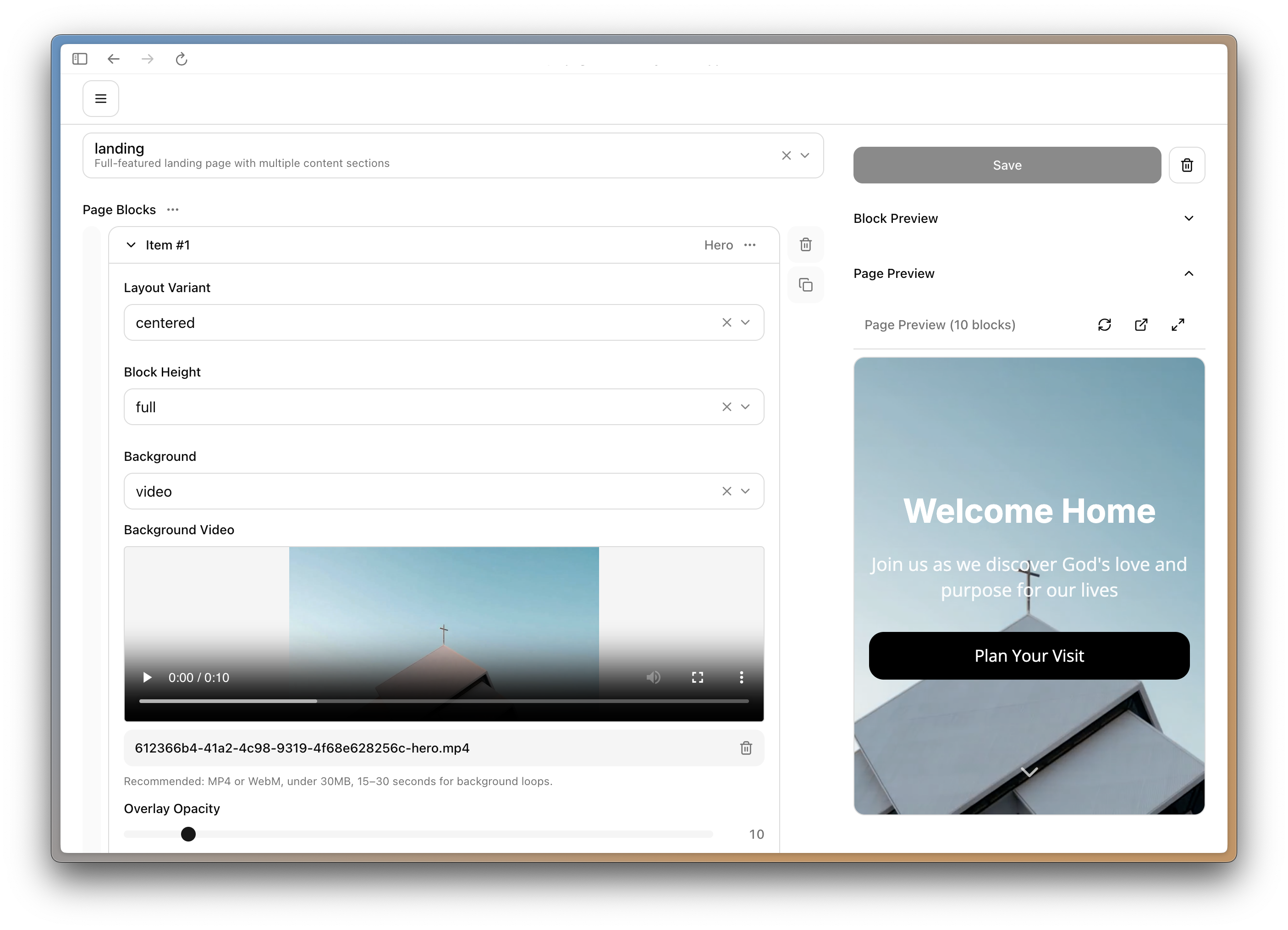Delete the hero.mp4 background video
This screenshot has width=1288, height=930.
tap(746, 748)
